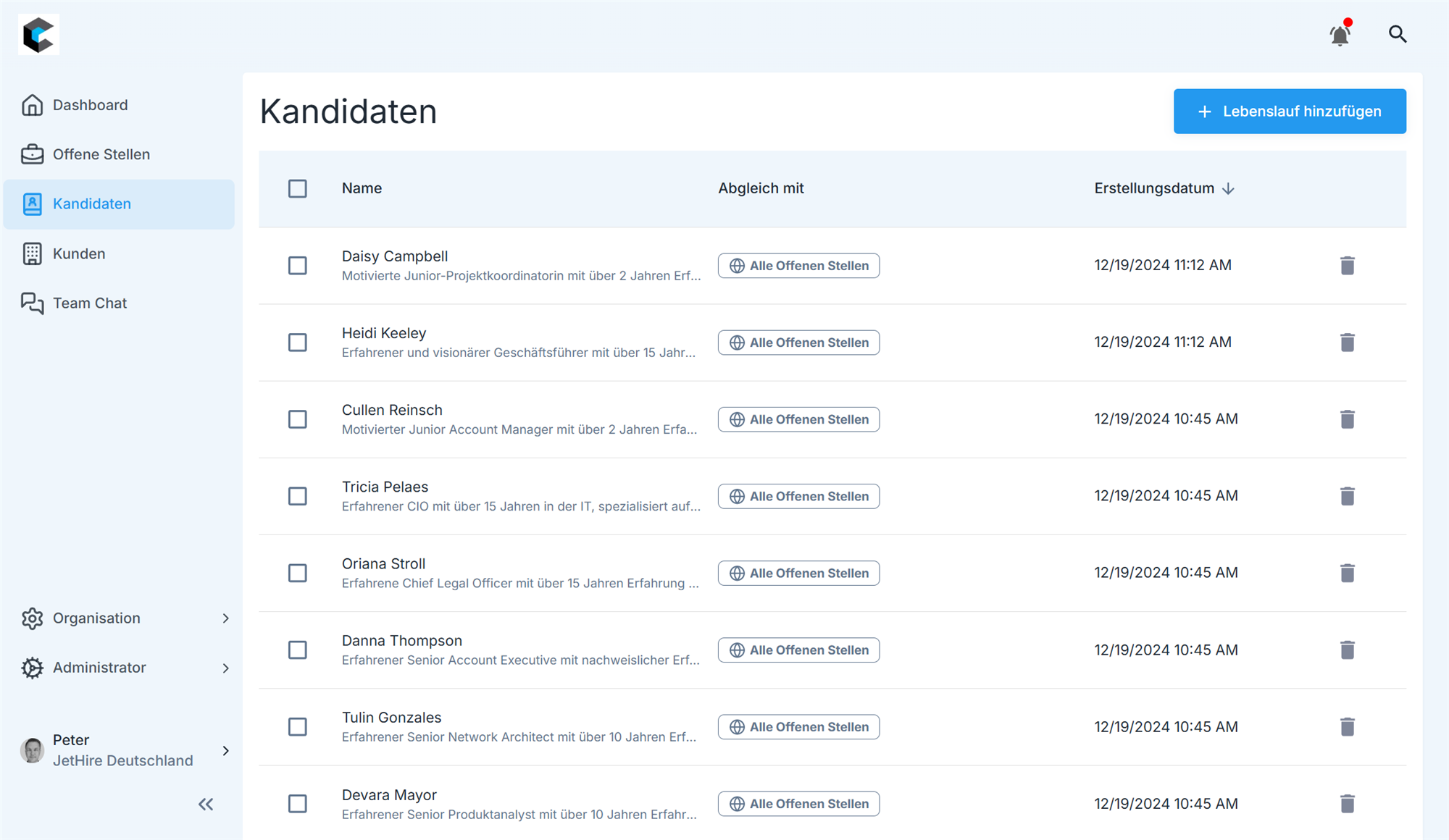
Task: Open Heidi Keeley's Alle Offenen Stellen selector
Action: point(798,343)
